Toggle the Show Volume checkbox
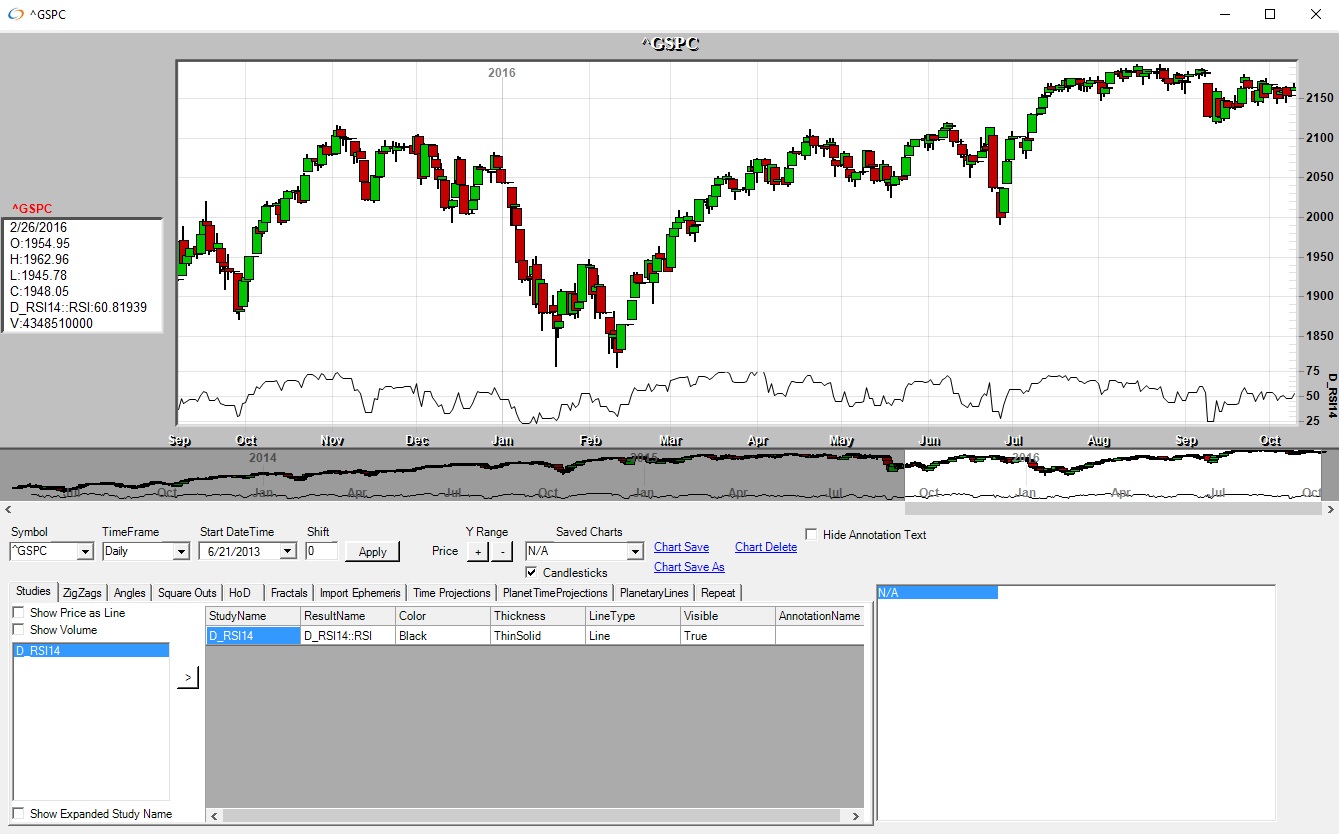Image resolution: width=1339 pixels, height=834 pixels. point(18,630)
